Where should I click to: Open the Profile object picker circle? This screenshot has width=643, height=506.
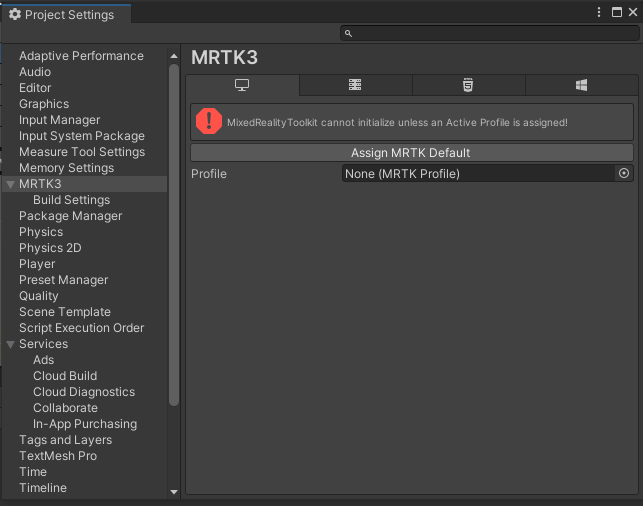624,173
